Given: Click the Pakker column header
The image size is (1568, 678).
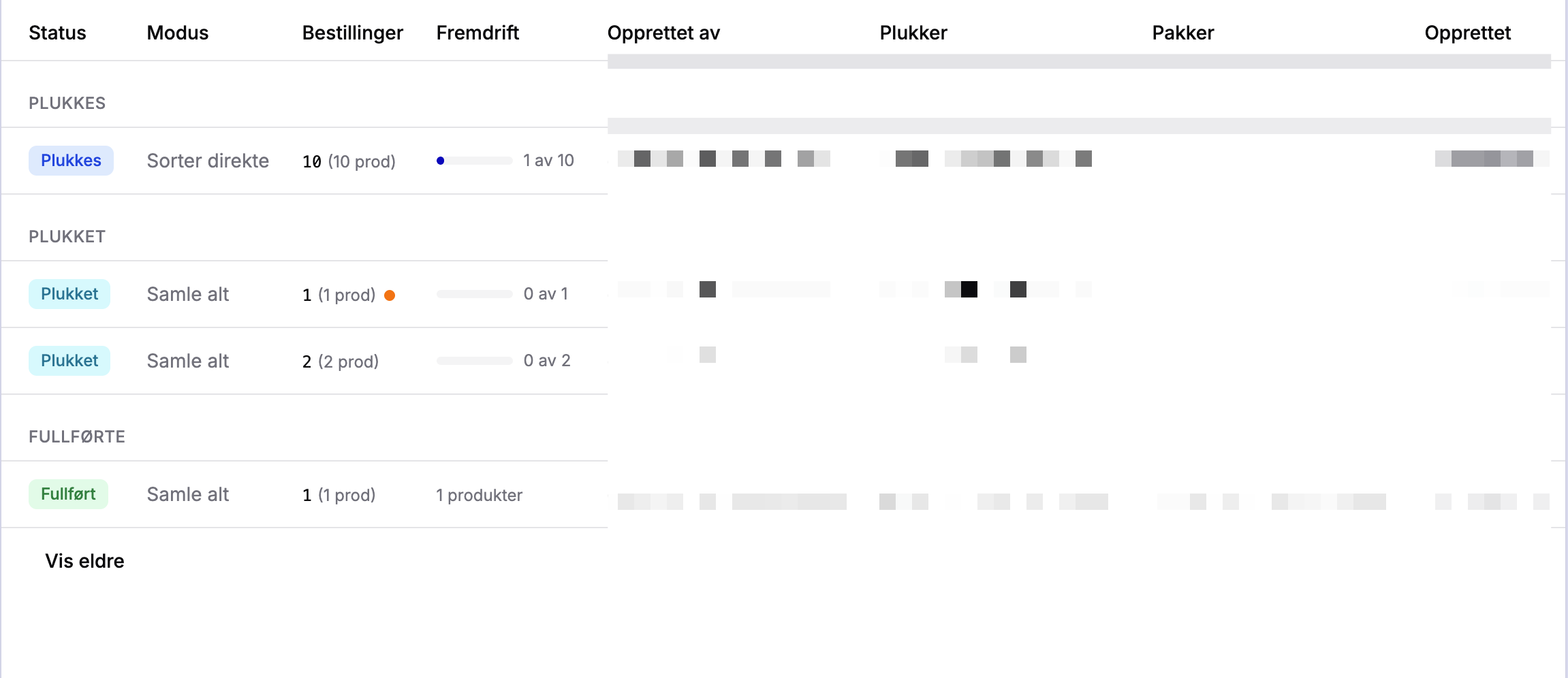Looking at the screenshot, I should pyautogui.click(x=1182, y=33).
